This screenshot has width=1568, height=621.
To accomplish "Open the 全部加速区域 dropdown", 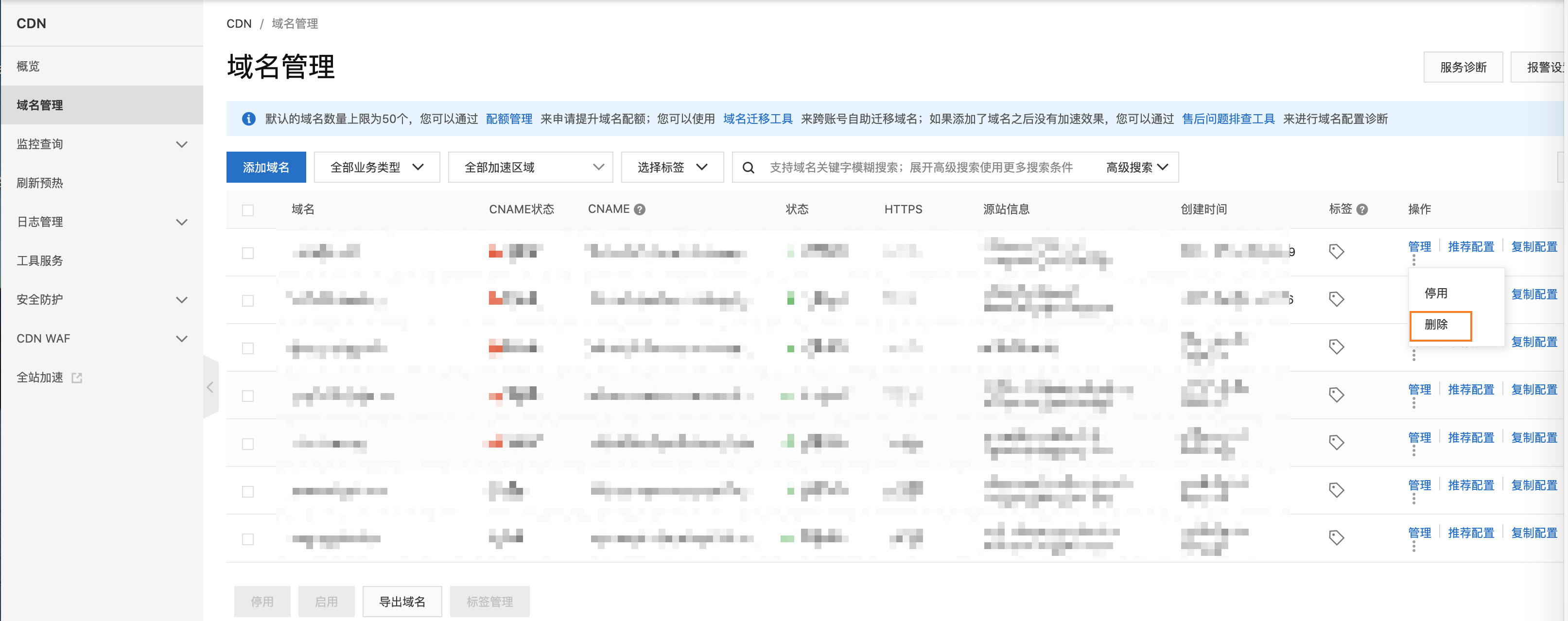I will 530,168.
